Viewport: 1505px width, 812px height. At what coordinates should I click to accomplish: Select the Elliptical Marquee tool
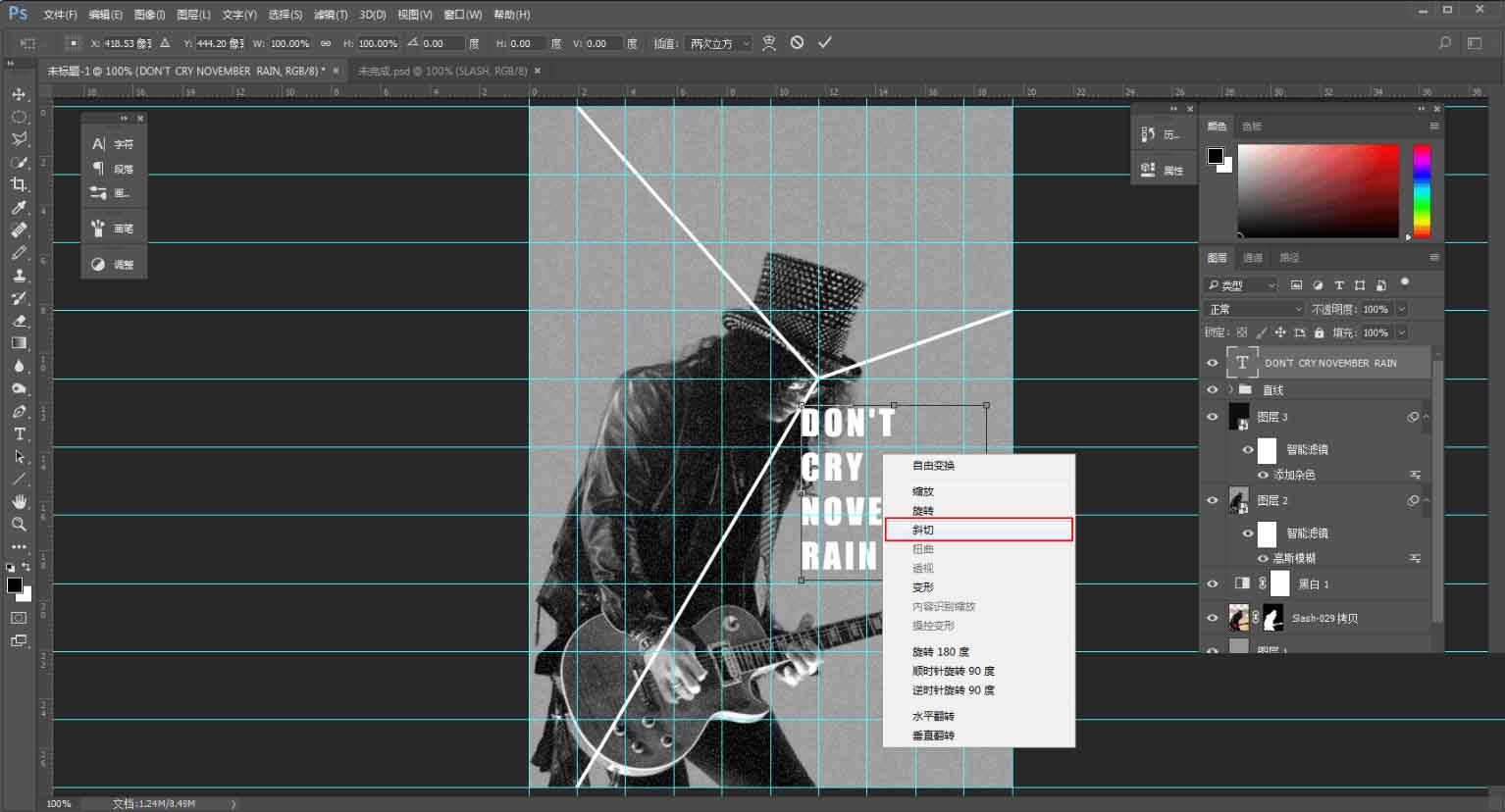[x=19, y=117]
